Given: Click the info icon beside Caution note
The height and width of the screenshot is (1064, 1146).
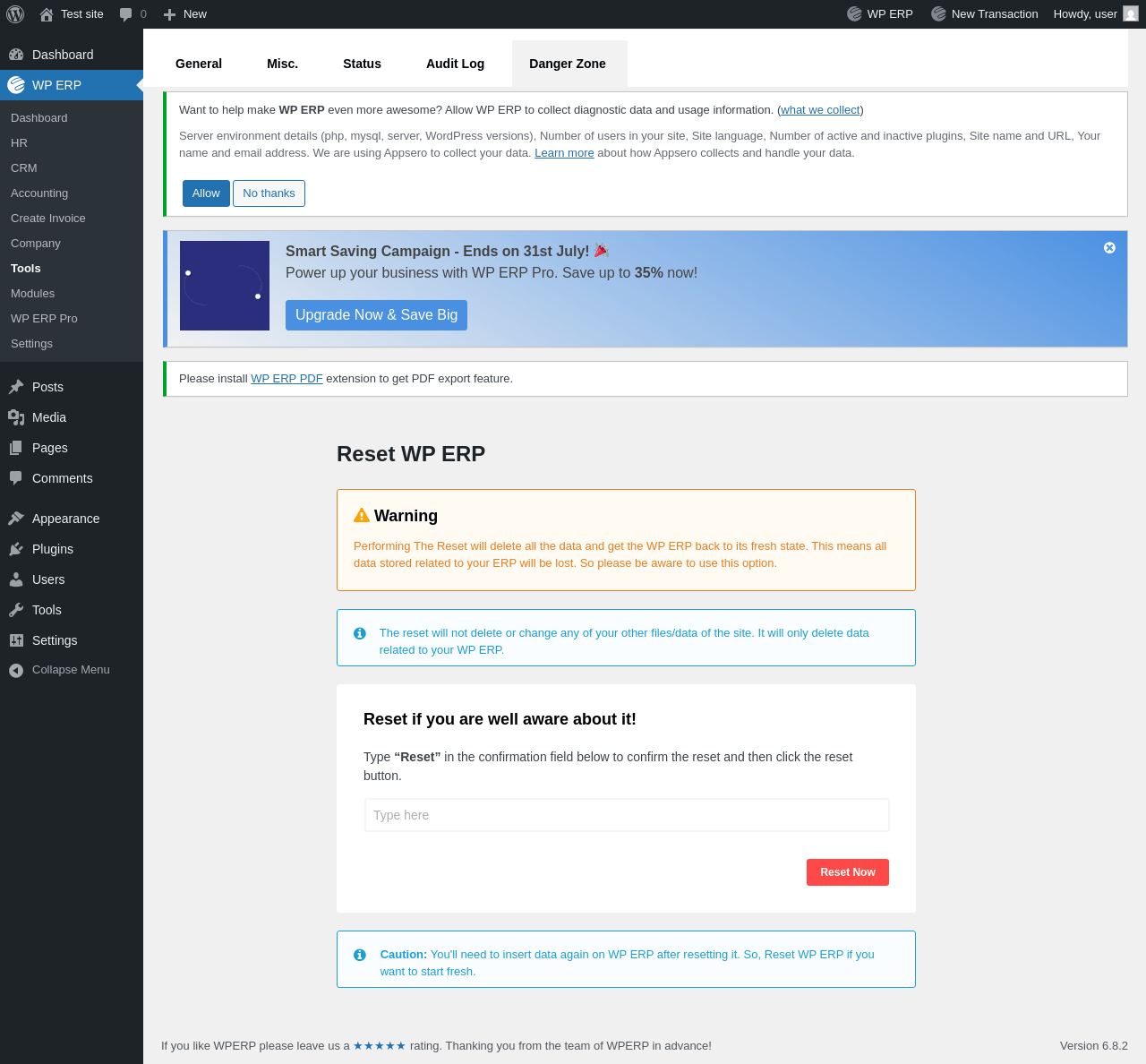Looking at the screenshot, I should (360, 955).
